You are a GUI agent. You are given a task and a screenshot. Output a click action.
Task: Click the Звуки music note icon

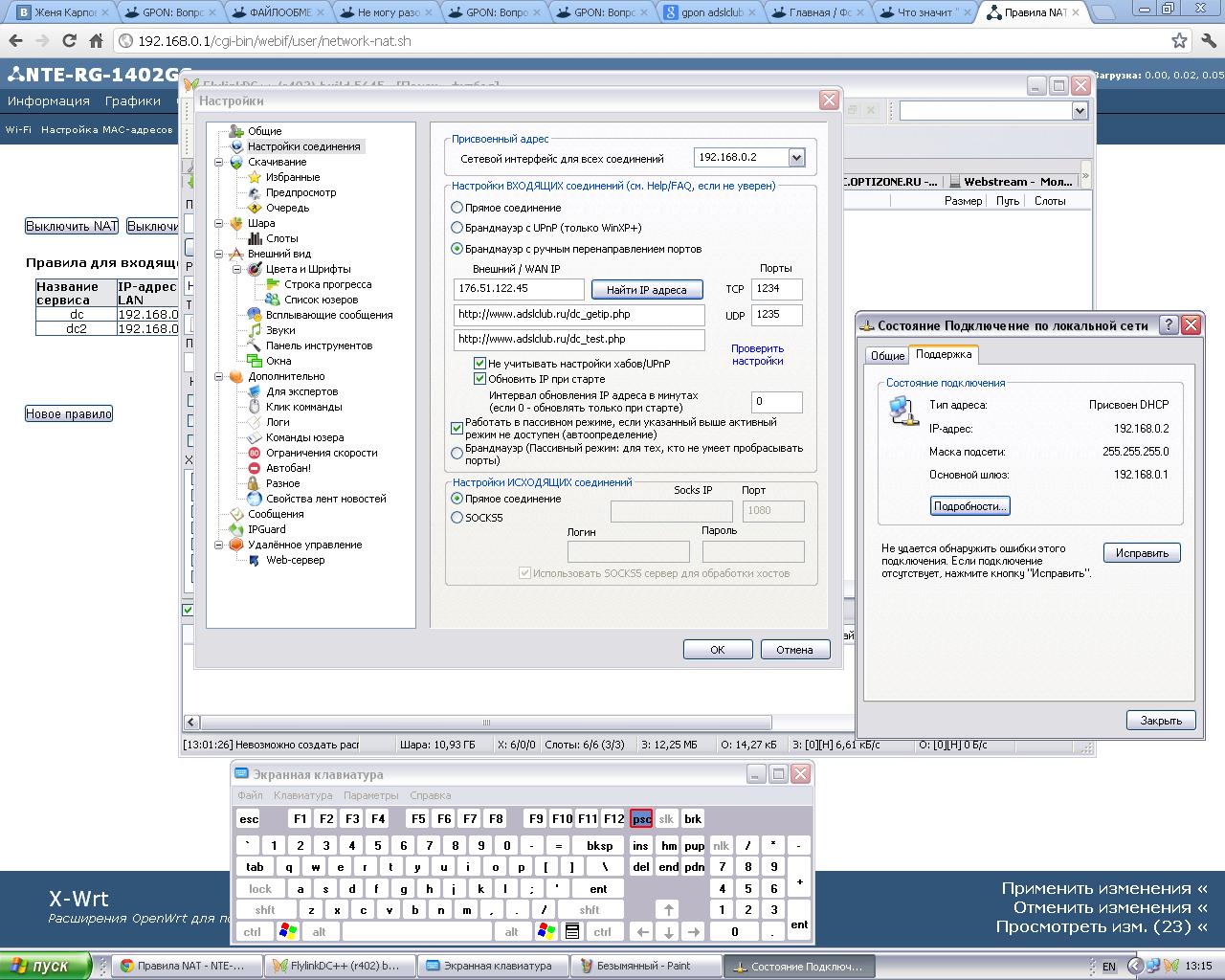click(x=255, y=330)
